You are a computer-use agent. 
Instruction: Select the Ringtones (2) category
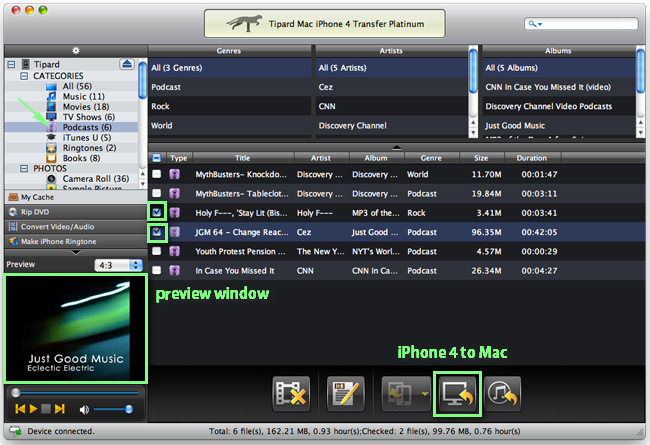click(x=89, y=148)
